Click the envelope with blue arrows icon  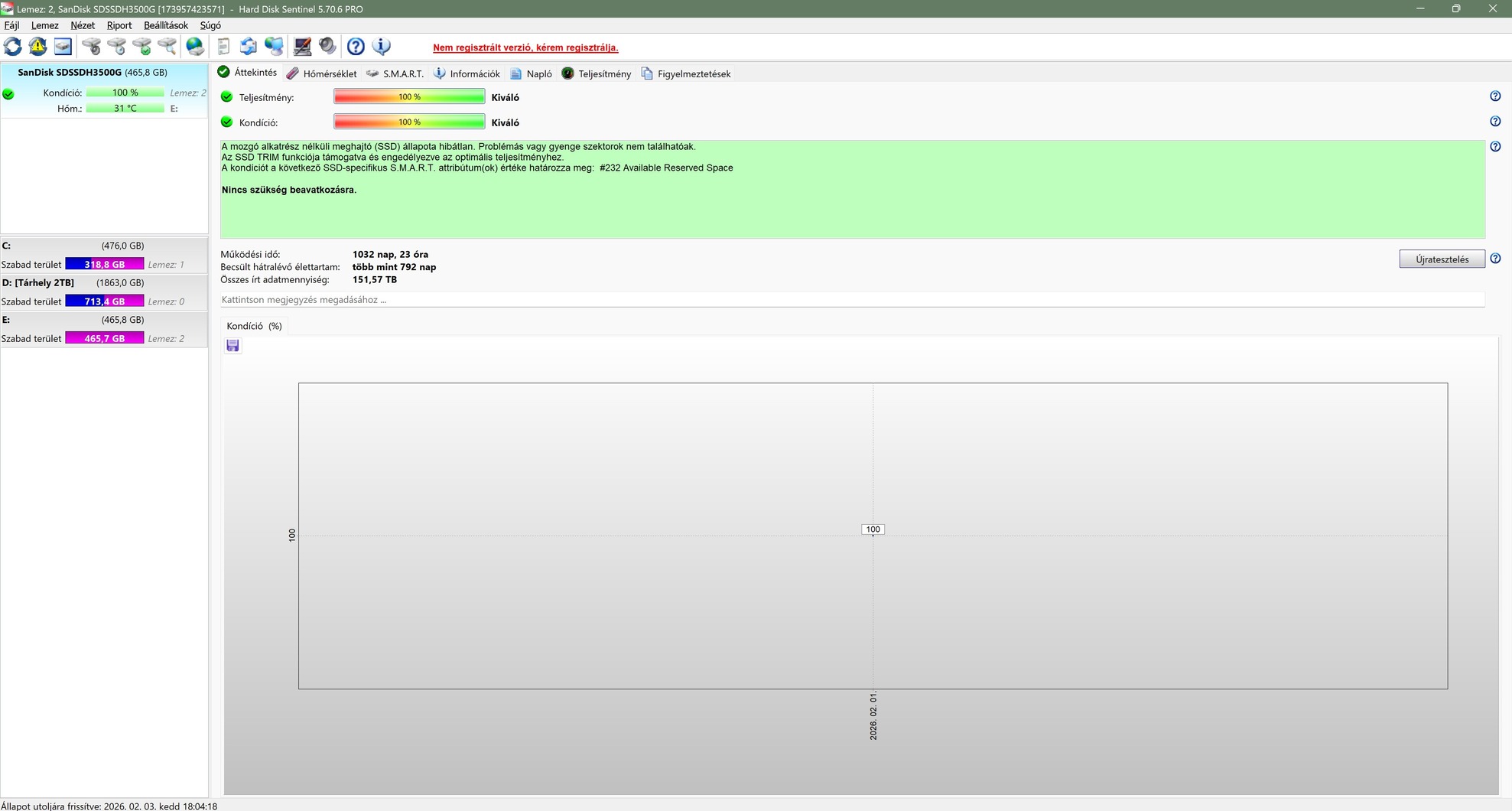coord(249,47)
